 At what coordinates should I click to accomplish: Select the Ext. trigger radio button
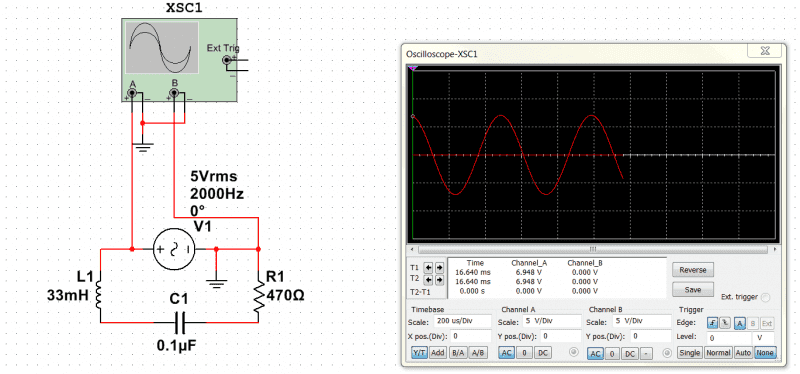click(765, 297)
